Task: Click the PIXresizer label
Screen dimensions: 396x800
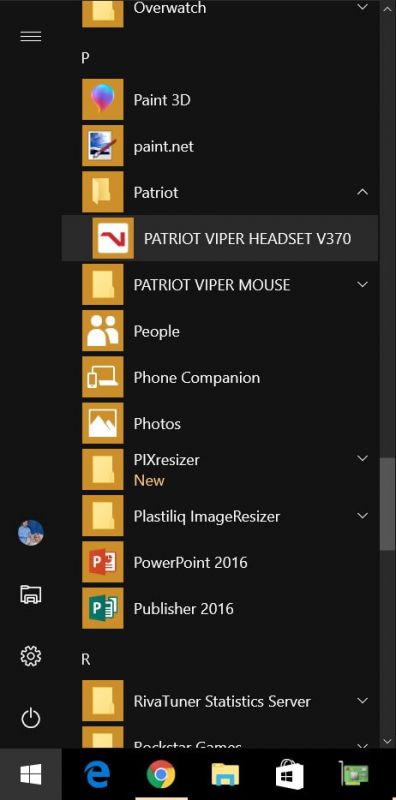Action: (166, 460)
